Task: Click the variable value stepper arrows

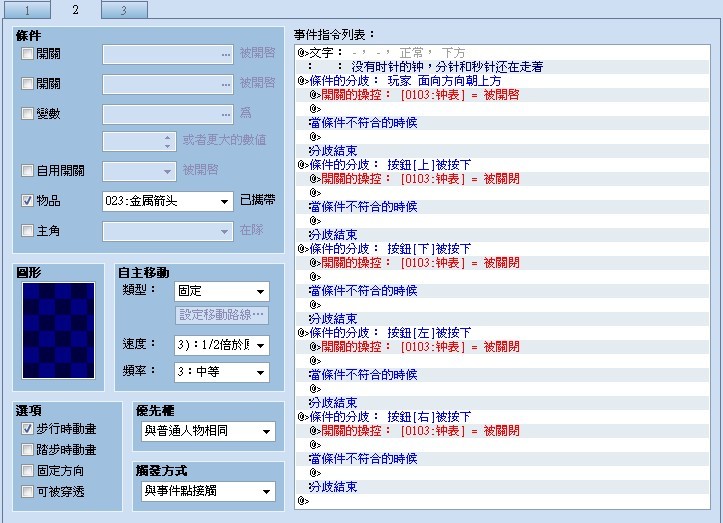Action: pyautogui.click(x=168, y=142)
